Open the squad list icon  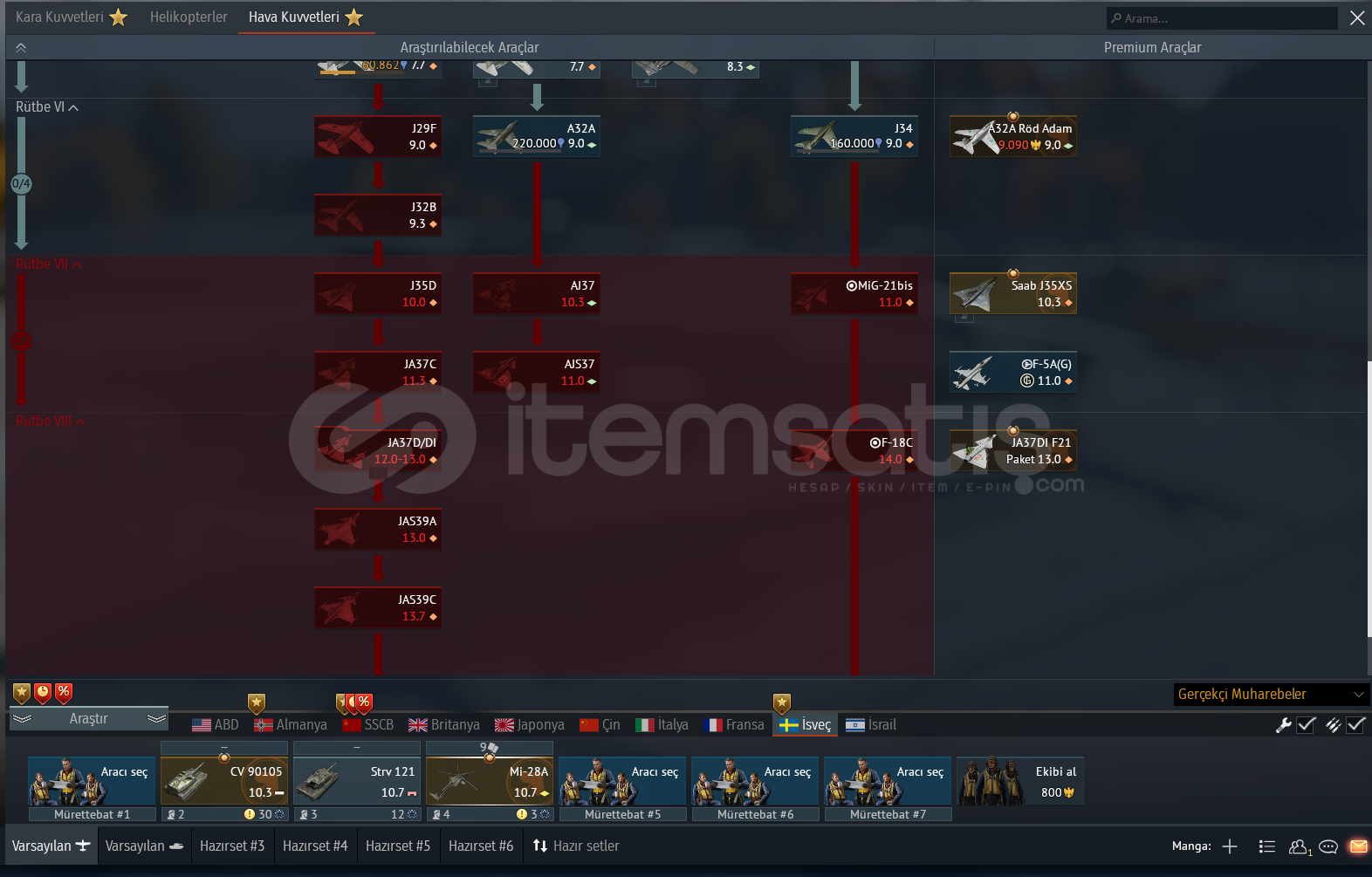[1267, 846]
